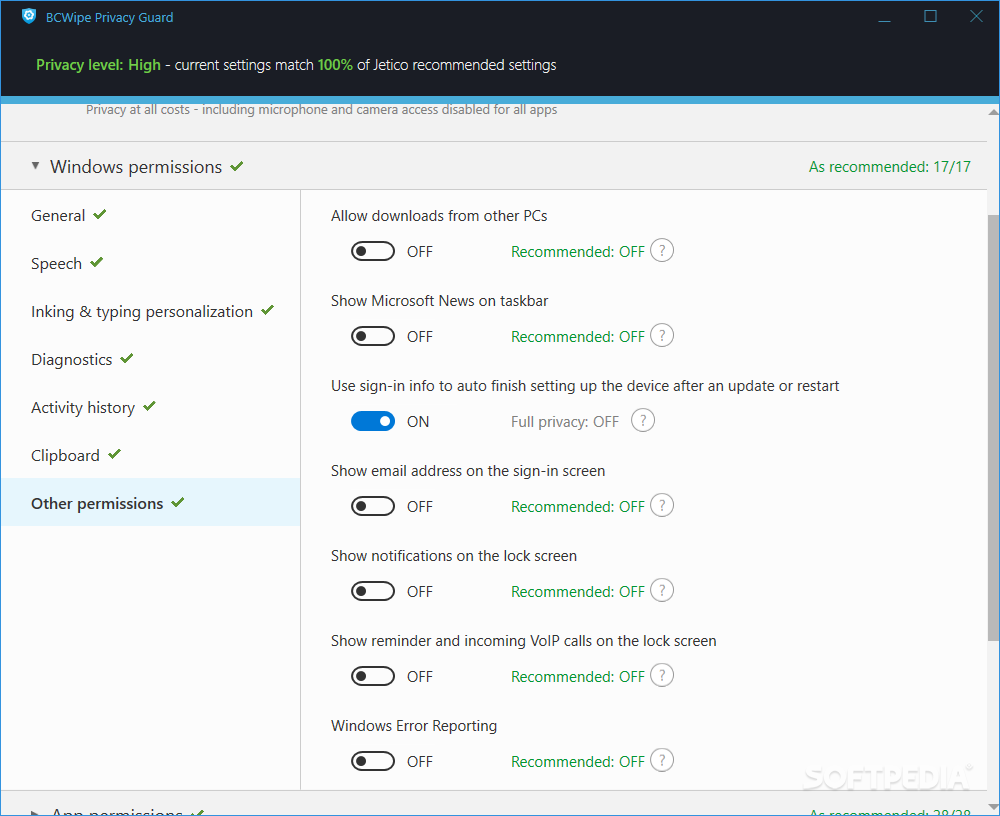This screenshot has height=816, width=1000.
Task: Open the Speech category
Action: (151, 263)
